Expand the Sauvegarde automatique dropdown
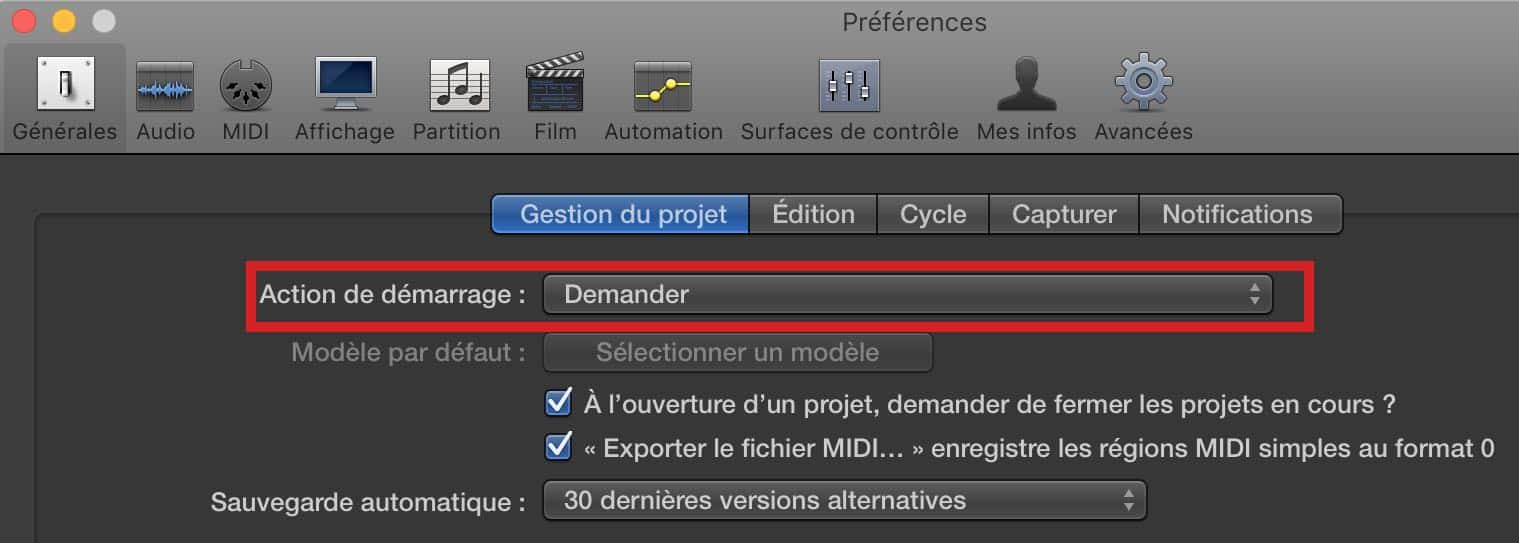This screenshot has height=543, width=1519. 844,500
